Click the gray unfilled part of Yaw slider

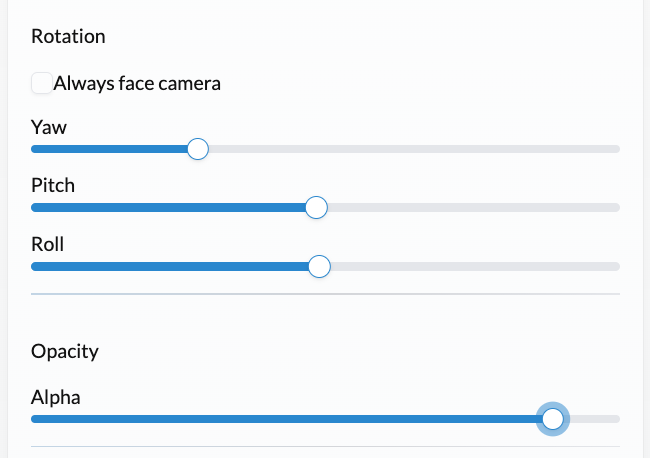(x=414, y=149)
